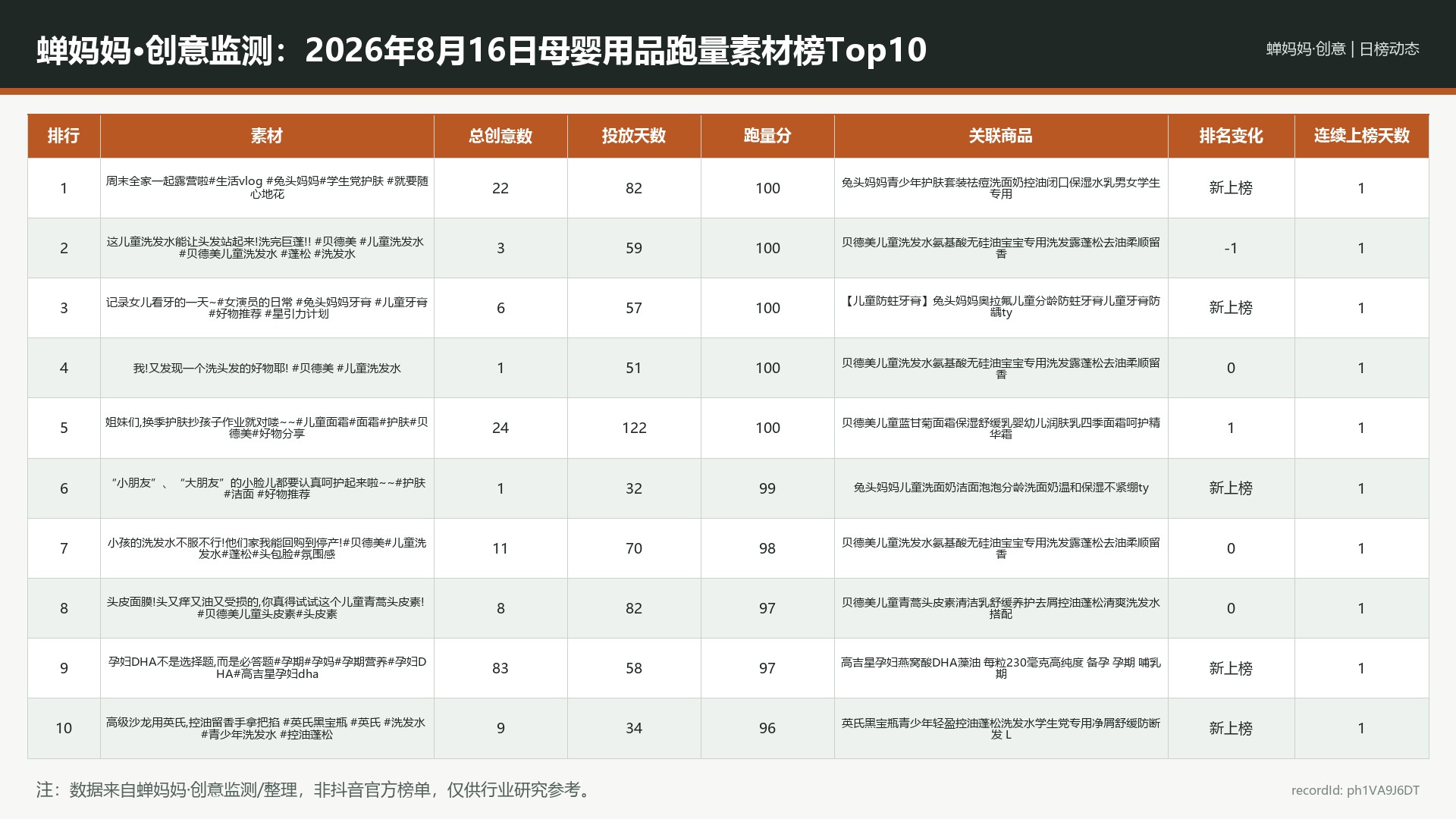Click delivery days value 34
The image size is (1456, 819).
(634, 728)
